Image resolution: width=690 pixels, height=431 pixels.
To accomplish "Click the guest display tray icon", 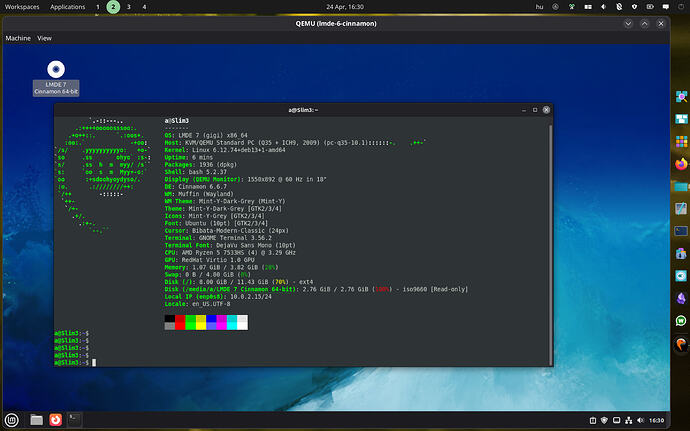I will (617, 420).
